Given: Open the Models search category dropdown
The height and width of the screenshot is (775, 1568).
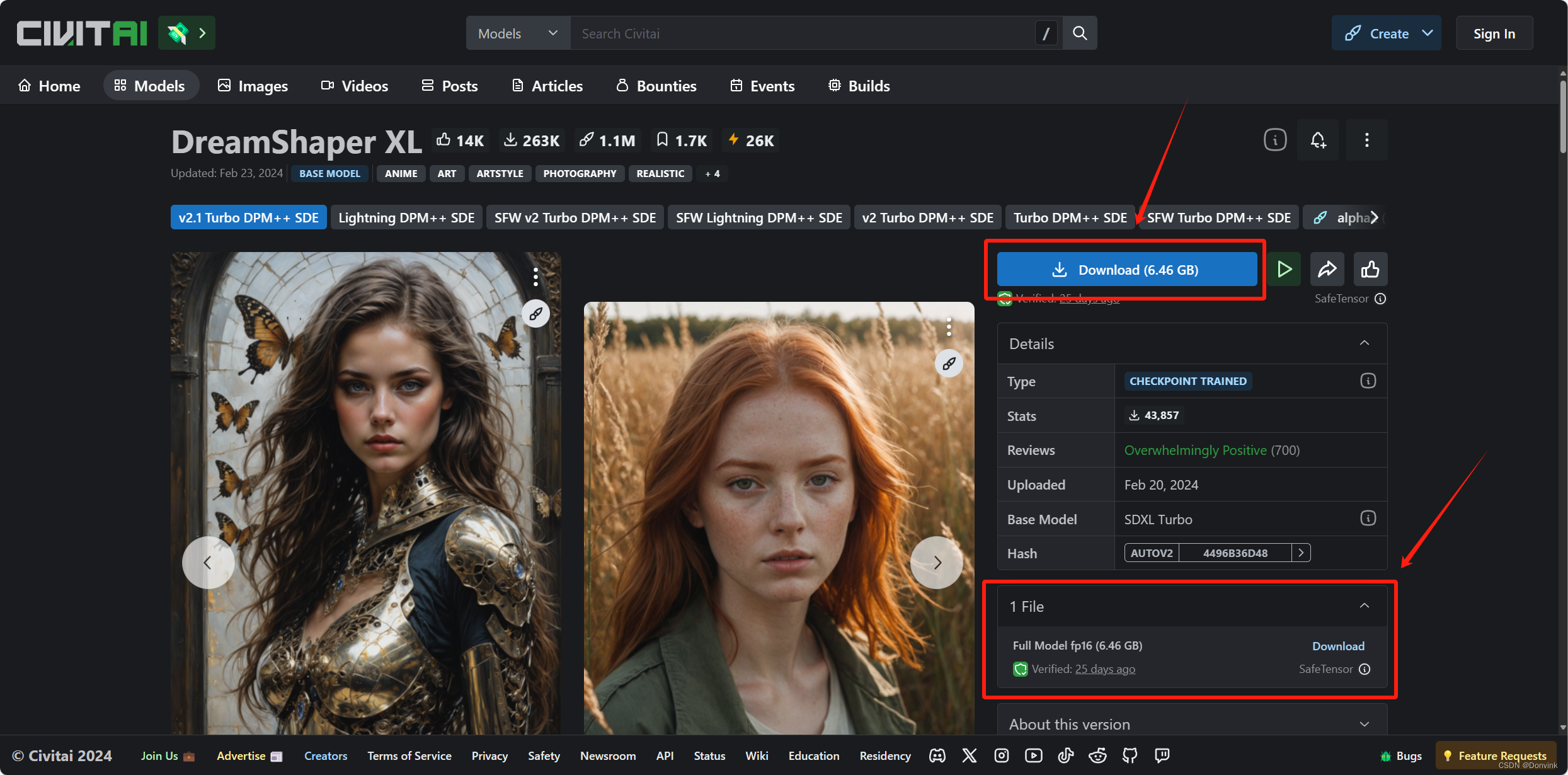Looking at the screenshot, I should pyautogui.click(x=518, y=33).
